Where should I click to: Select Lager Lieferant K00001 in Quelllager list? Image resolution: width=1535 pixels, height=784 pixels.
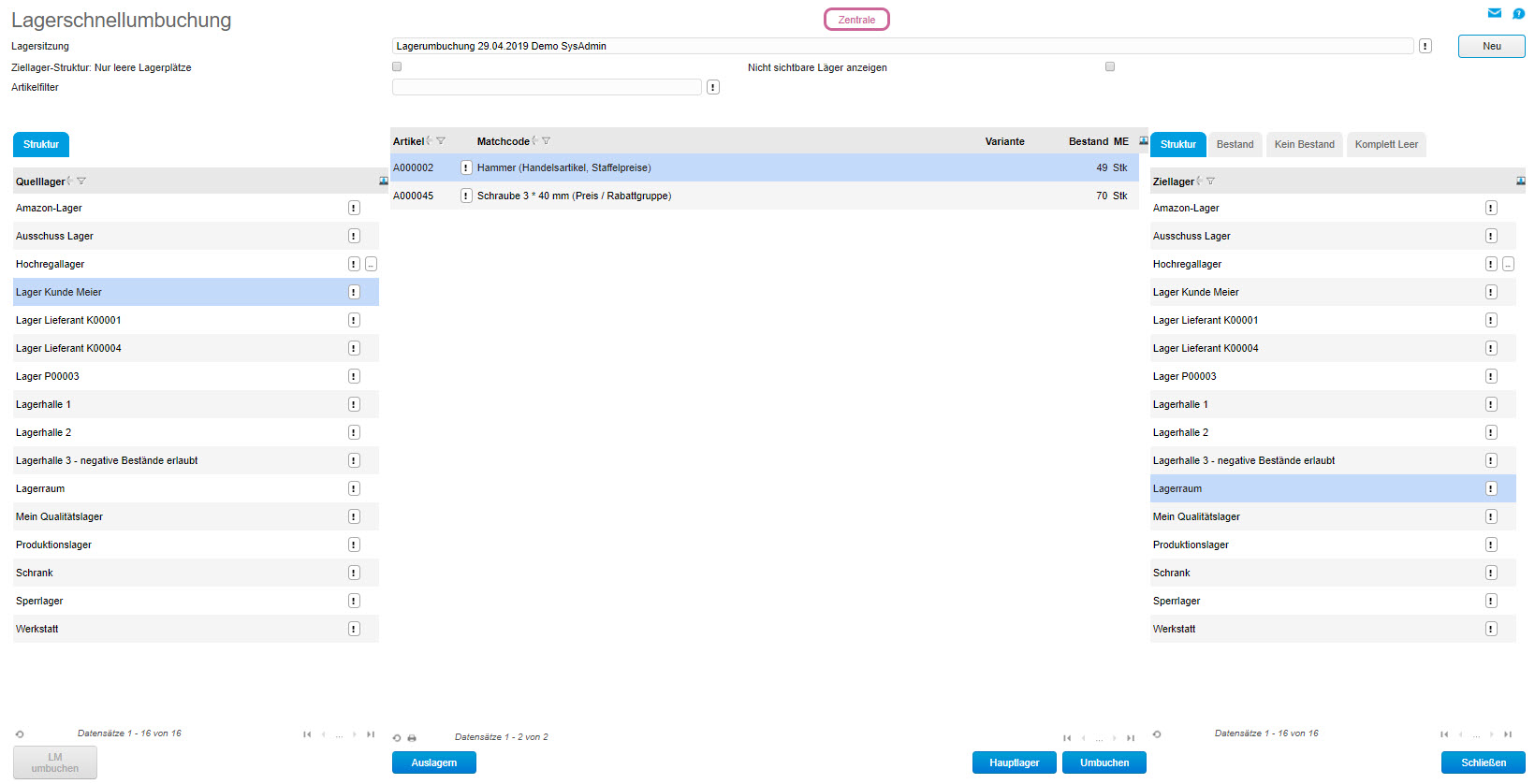196,320
